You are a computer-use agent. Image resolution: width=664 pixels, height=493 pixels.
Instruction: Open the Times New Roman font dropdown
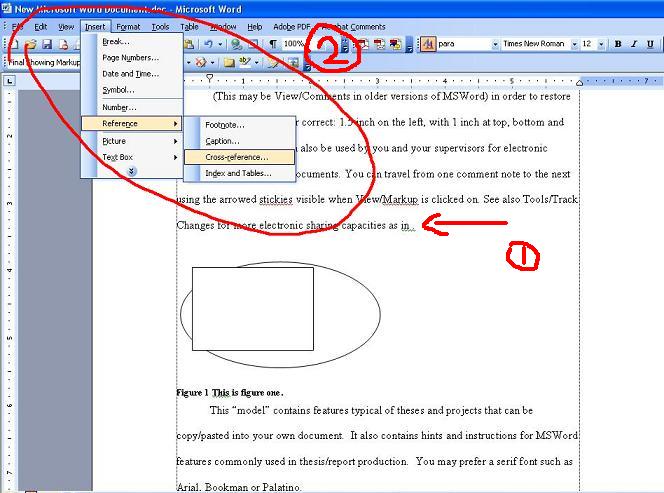(x=573, y=45)
